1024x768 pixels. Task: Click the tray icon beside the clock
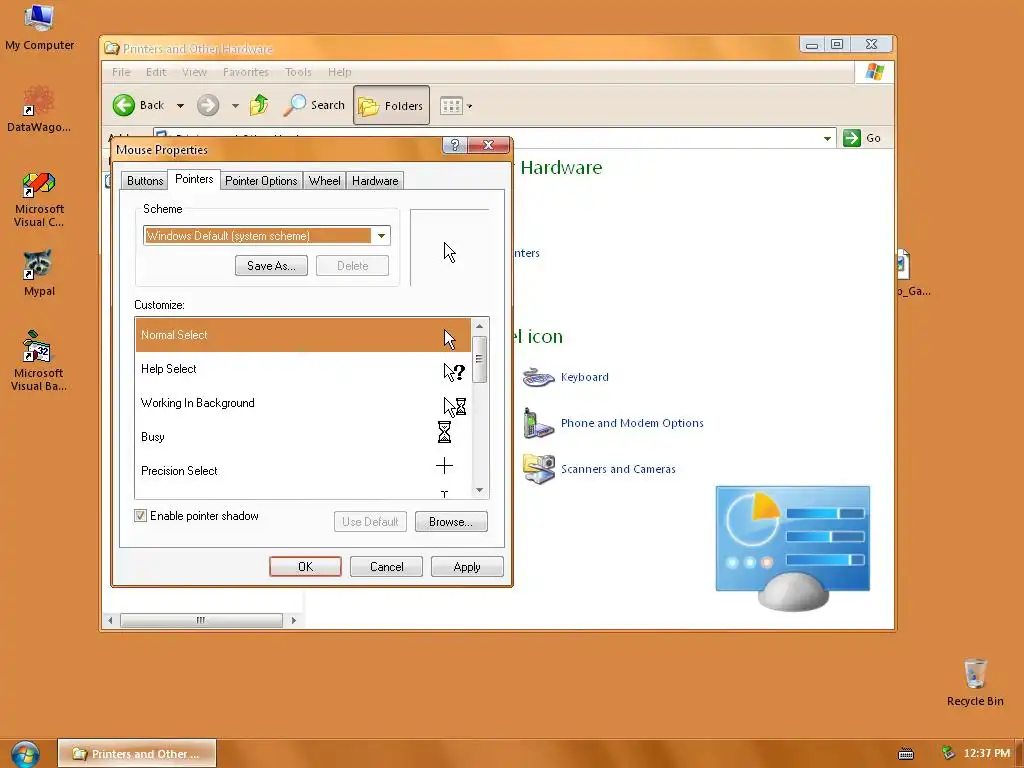948,753
